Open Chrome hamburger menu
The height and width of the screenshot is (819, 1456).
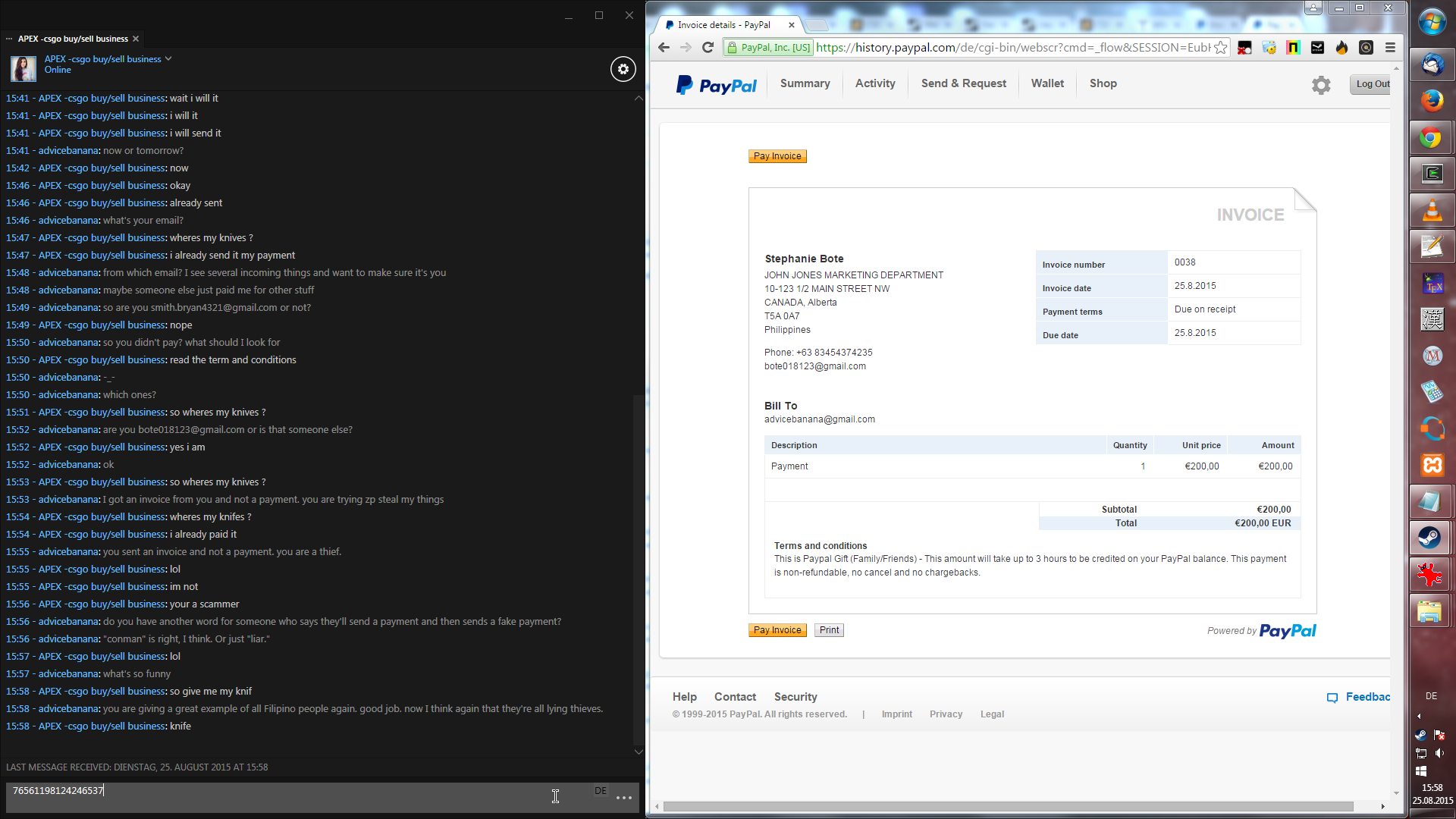1390,48
